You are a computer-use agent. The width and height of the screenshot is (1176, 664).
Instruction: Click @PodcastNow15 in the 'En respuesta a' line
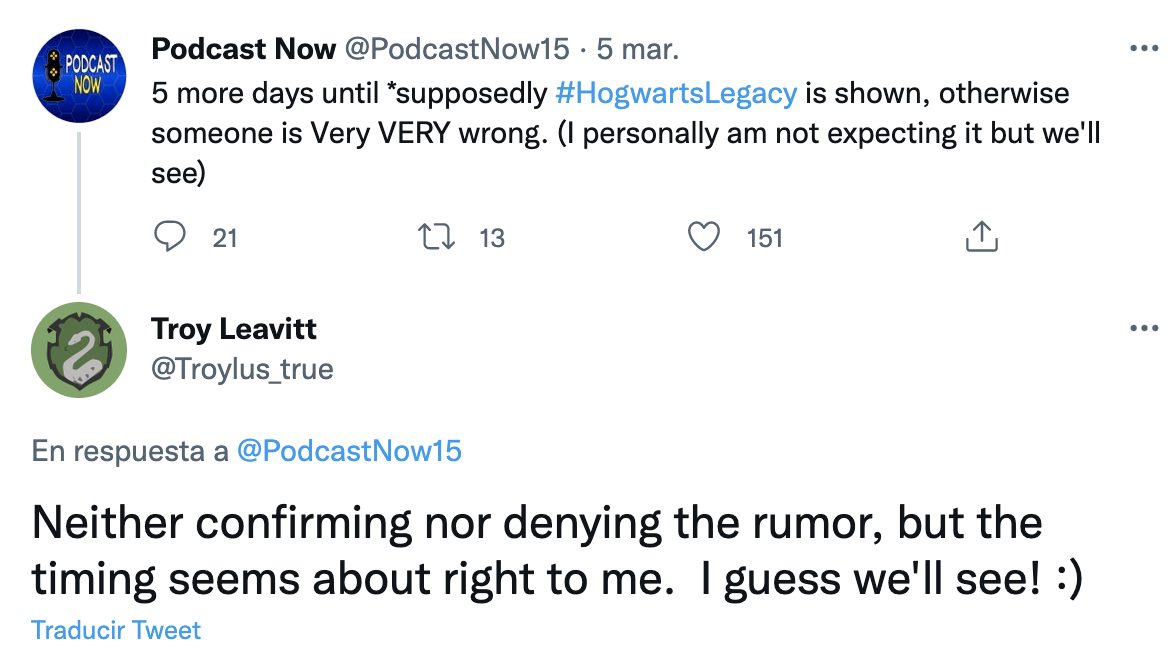pos(349,451)
